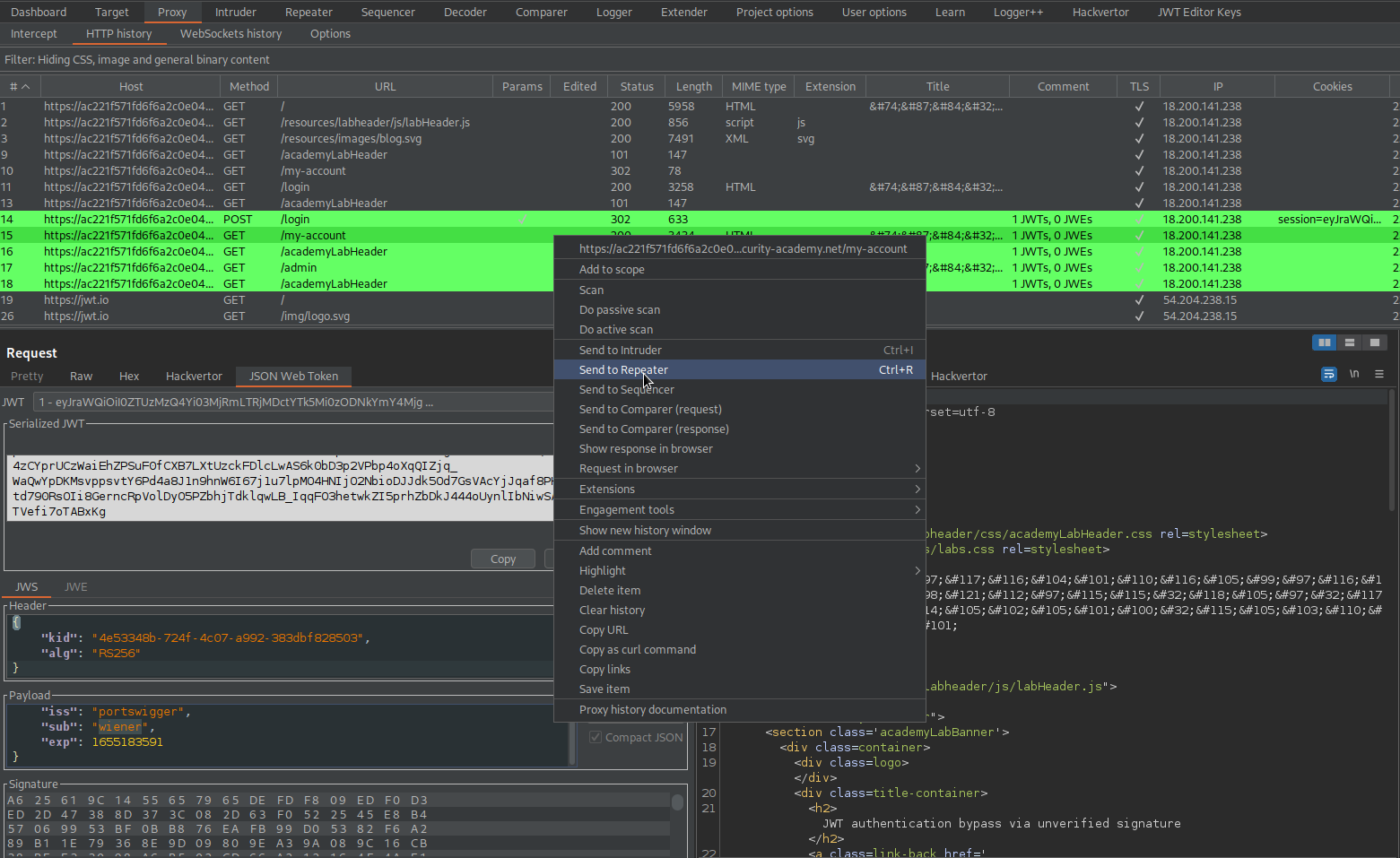Switch to the Intercept sub-tab
The image size is (1400, 858).
click(34, 34)
